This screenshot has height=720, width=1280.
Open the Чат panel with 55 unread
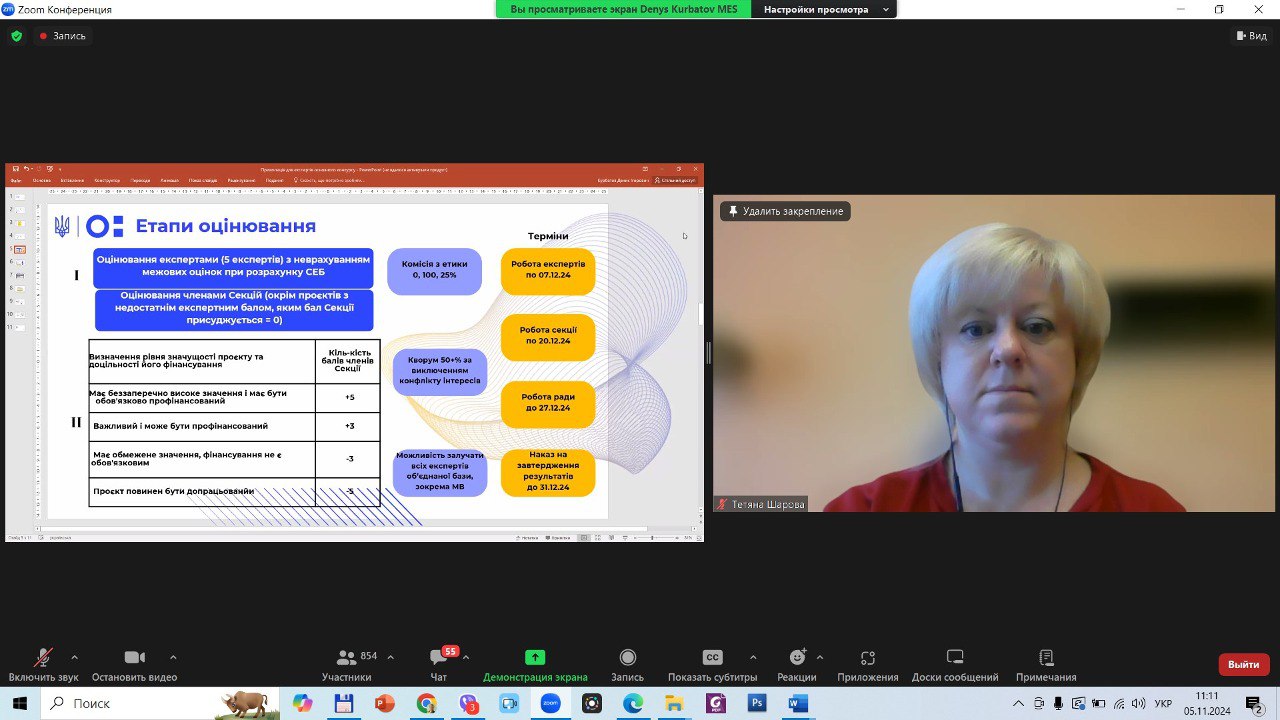438,658
